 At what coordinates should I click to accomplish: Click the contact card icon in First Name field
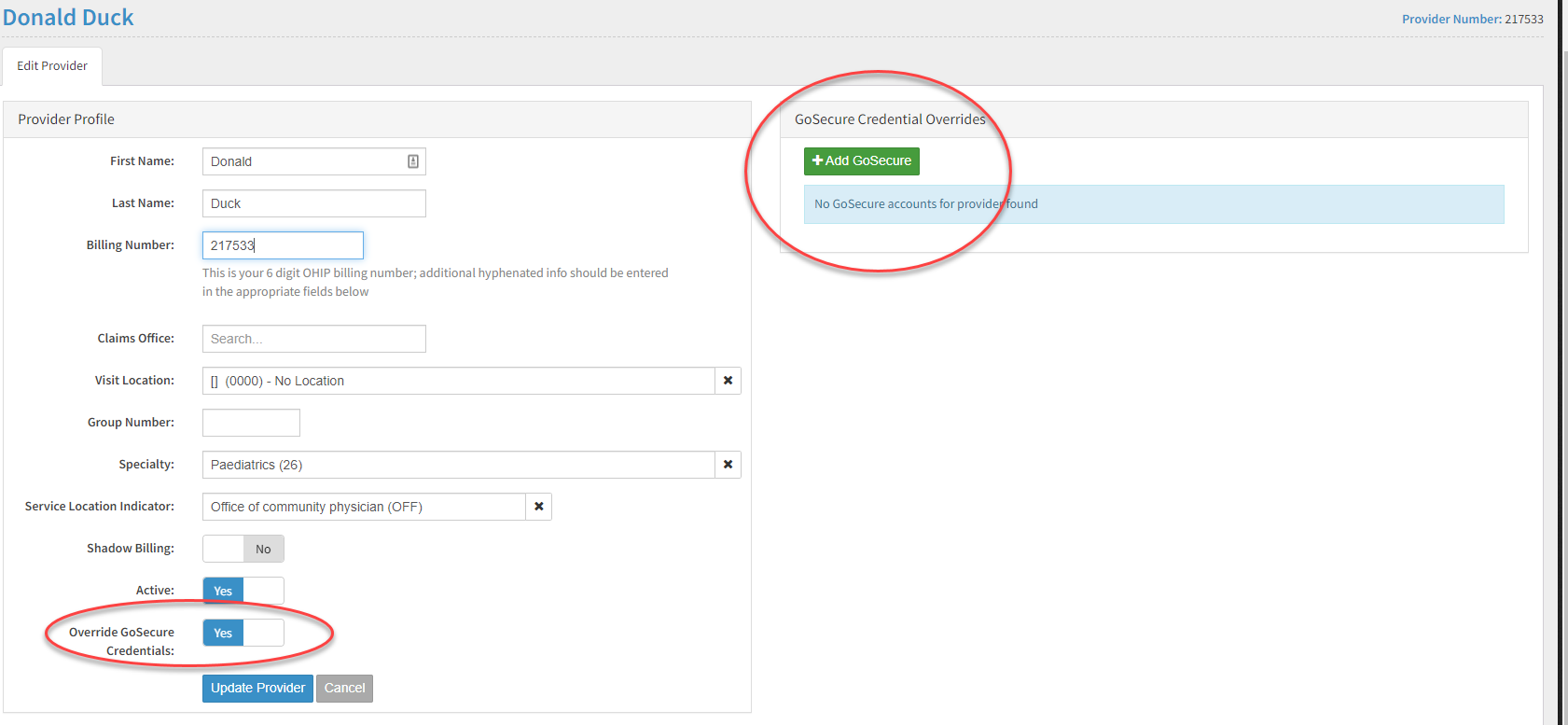[x=413, y=161]
